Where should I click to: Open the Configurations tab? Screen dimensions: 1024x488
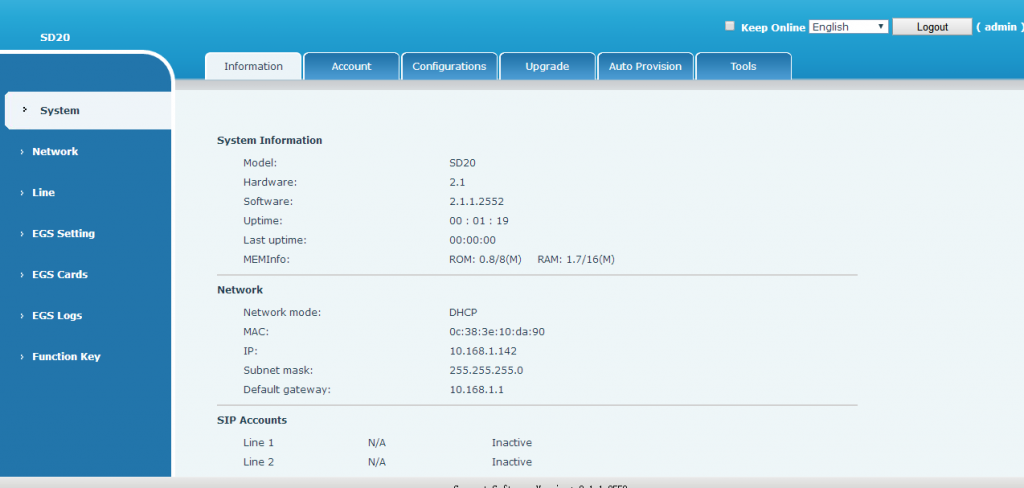(x=449, y=67)
